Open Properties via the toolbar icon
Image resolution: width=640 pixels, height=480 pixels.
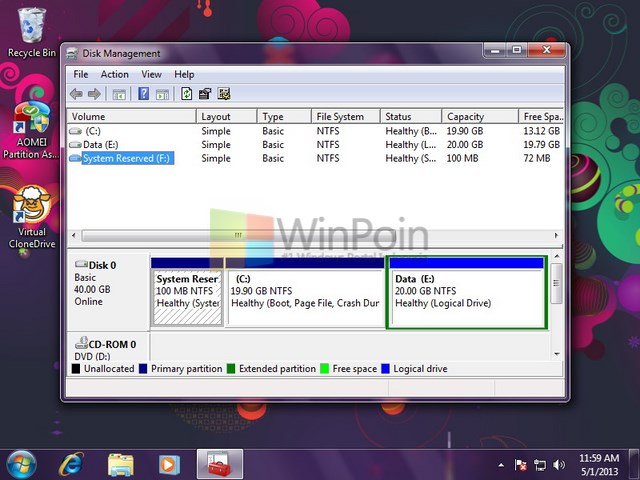205,94
